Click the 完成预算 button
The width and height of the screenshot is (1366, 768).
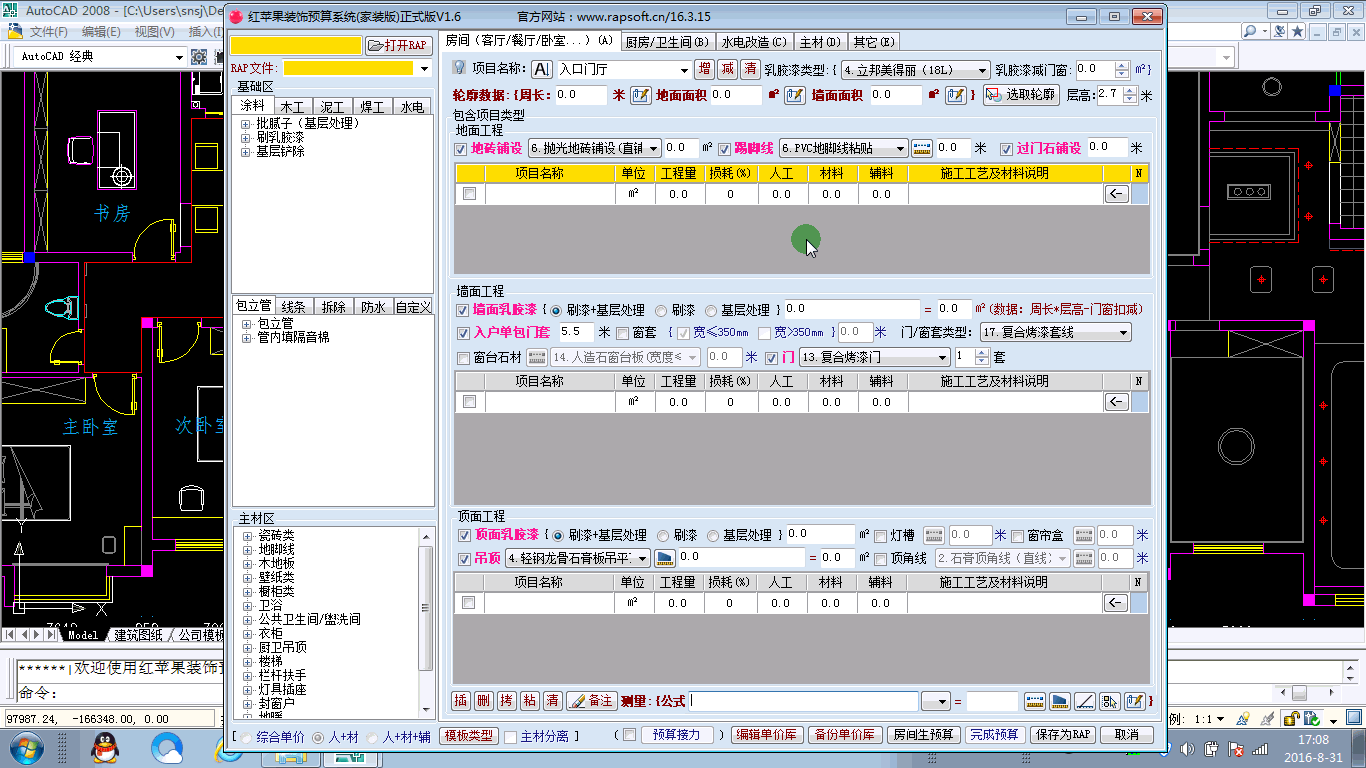pos(995,735)
